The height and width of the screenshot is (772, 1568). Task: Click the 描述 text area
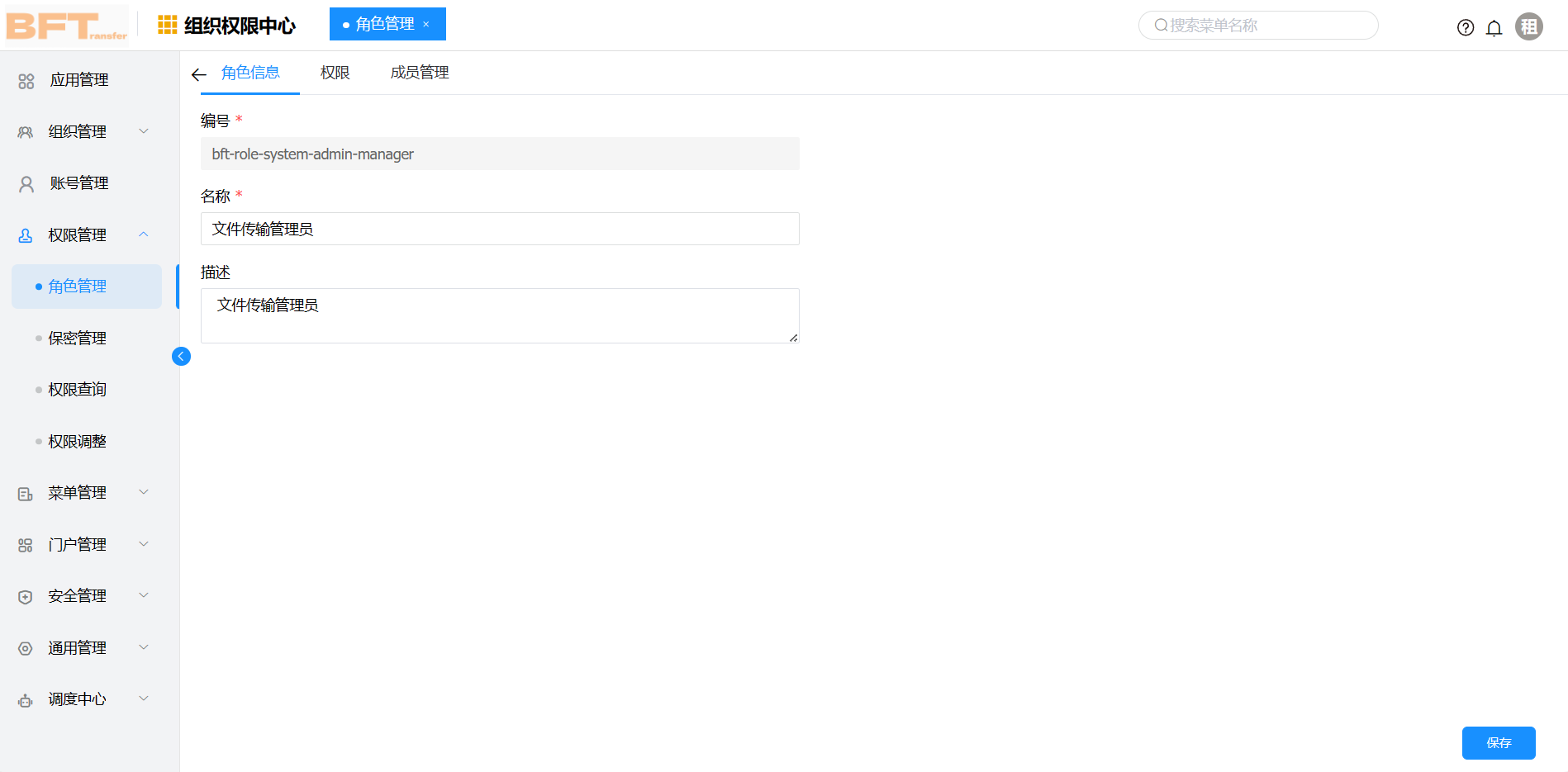500,315
